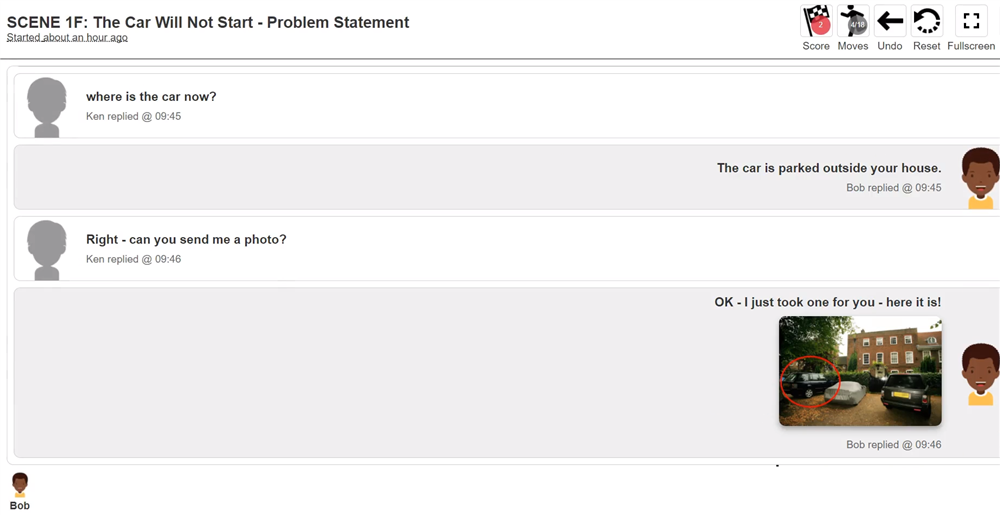Click Bob's avatar next to parked car reply
The width and height of the screenshot is (1000, 515).
pyautogui.click(x=980, y=178)
